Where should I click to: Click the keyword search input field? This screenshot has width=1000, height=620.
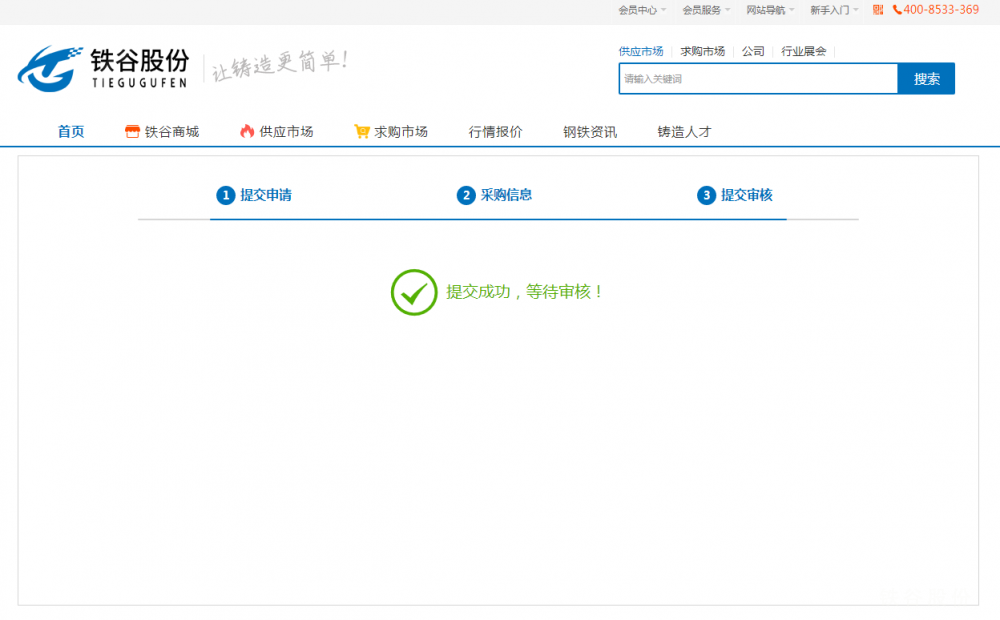757,79
